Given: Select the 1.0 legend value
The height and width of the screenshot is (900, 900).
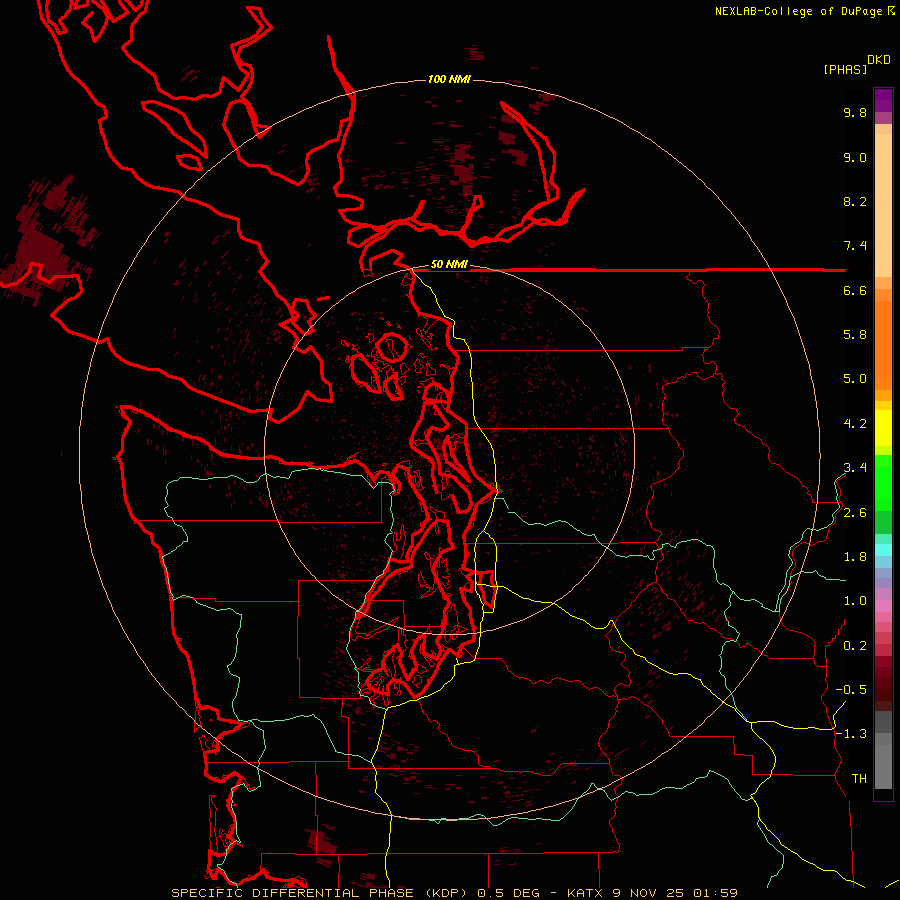Looking at the screenshot, I should click(855, 601).
